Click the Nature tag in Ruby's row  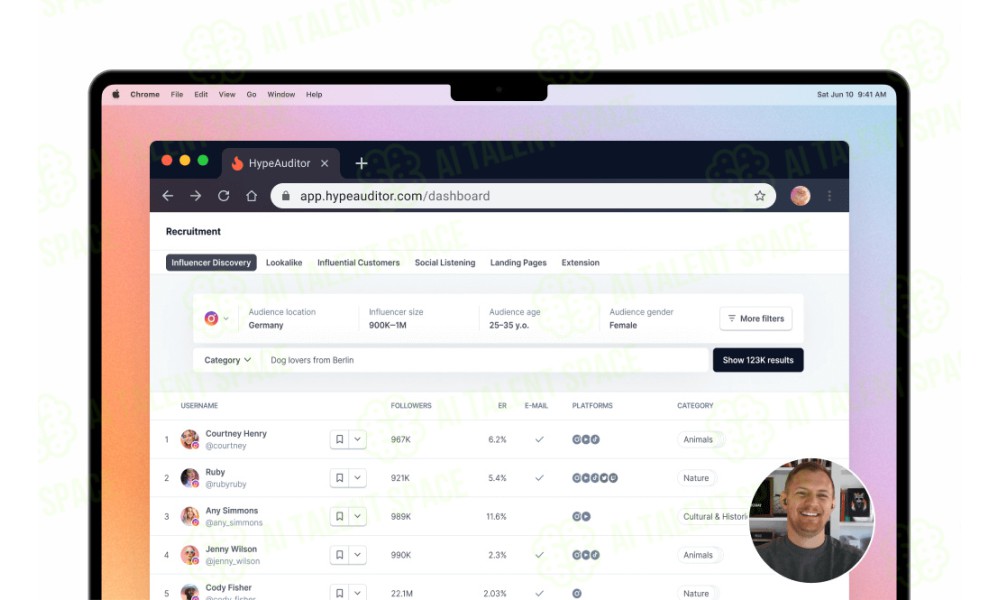click(x=696, y=478)
